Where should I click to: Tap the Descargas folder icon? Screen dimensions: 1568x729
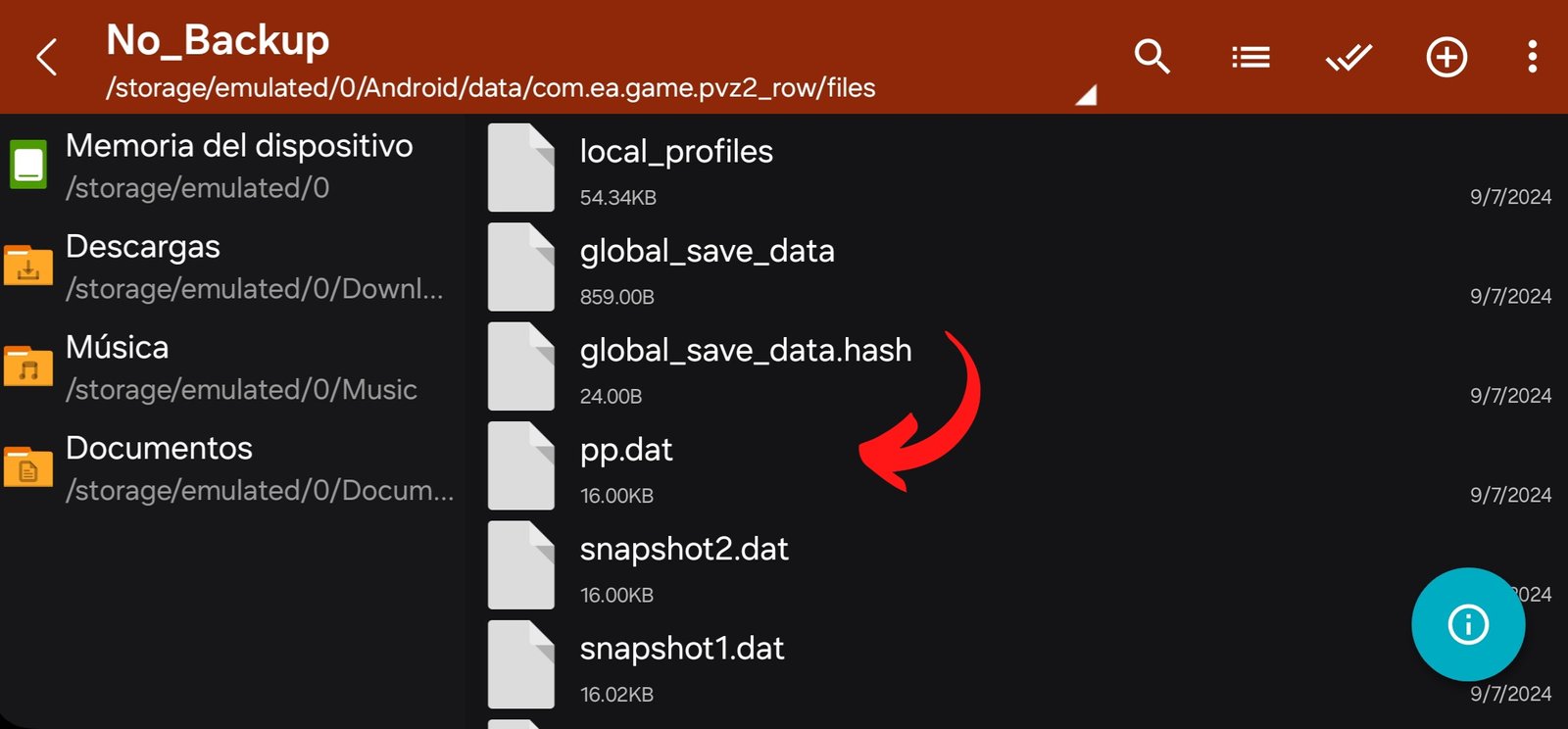(28, 265)
